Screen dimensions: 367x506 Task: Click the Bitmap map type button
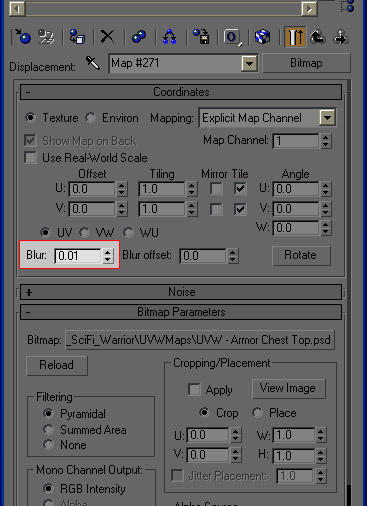pyautogui.click(x=306, y=63)
